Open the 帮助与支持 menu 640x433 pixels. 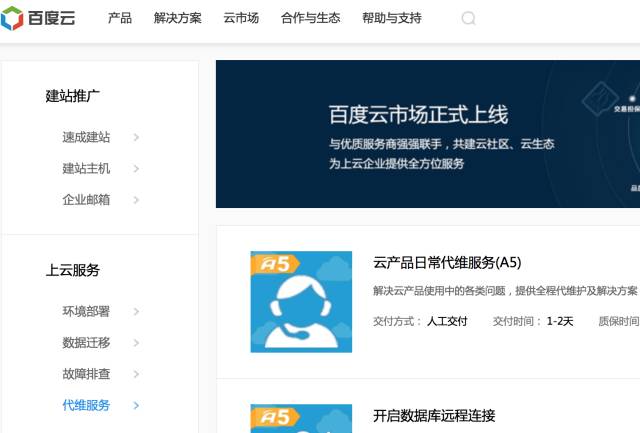coord(392,18)
